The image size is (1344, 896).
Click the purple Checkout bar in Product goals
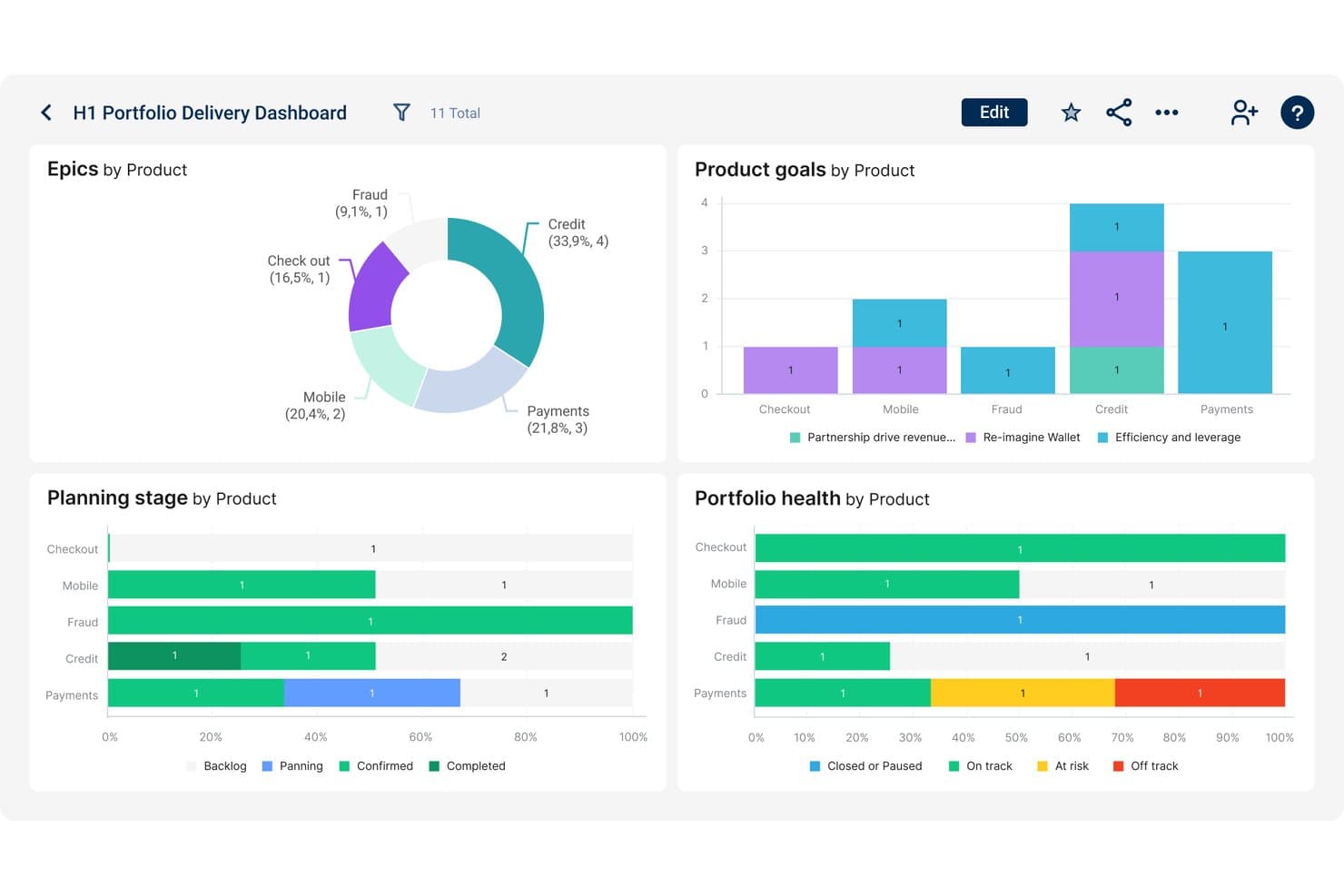(791, 370)
